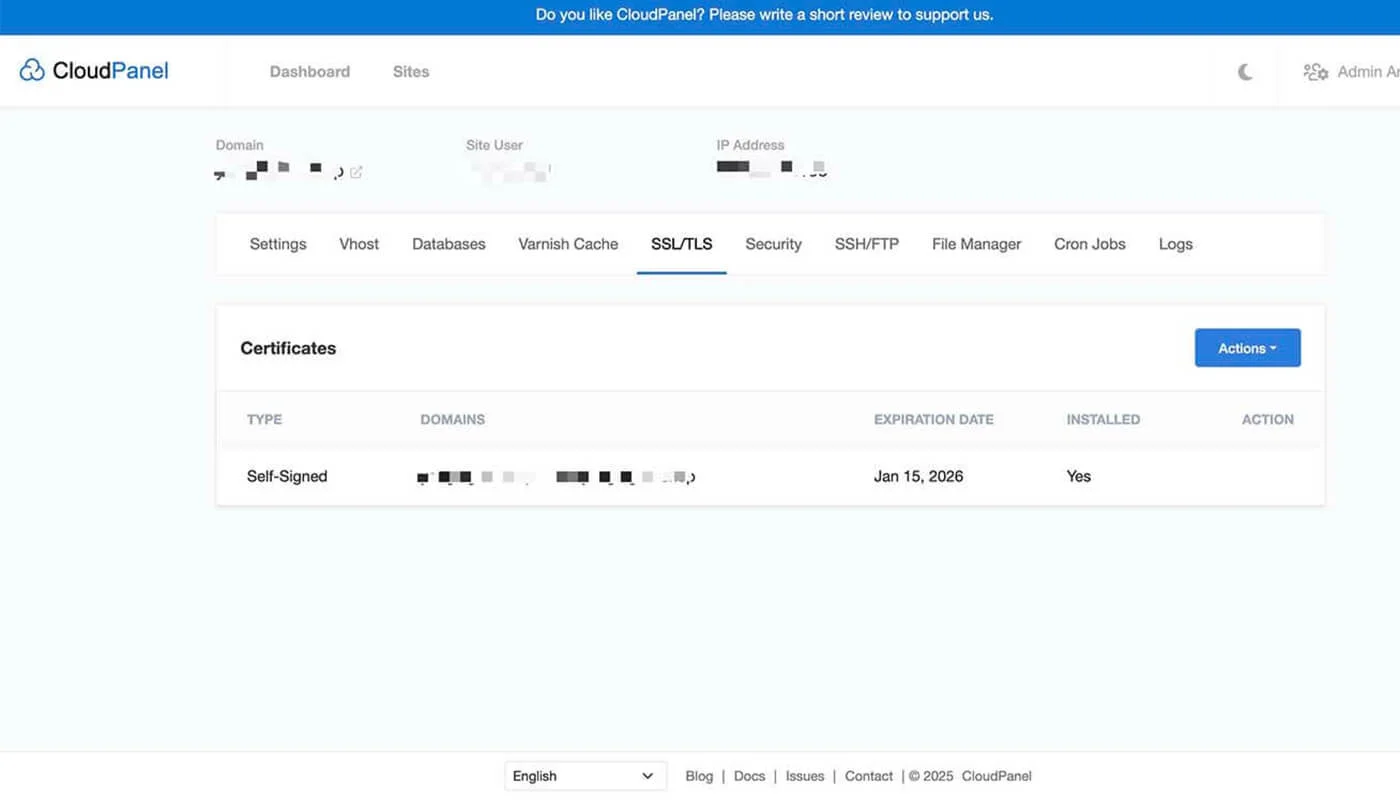The width and height of the screenshot is (1400, 800).
Task: Open the Actions dropdown
Action: (x=1247, y=348)
